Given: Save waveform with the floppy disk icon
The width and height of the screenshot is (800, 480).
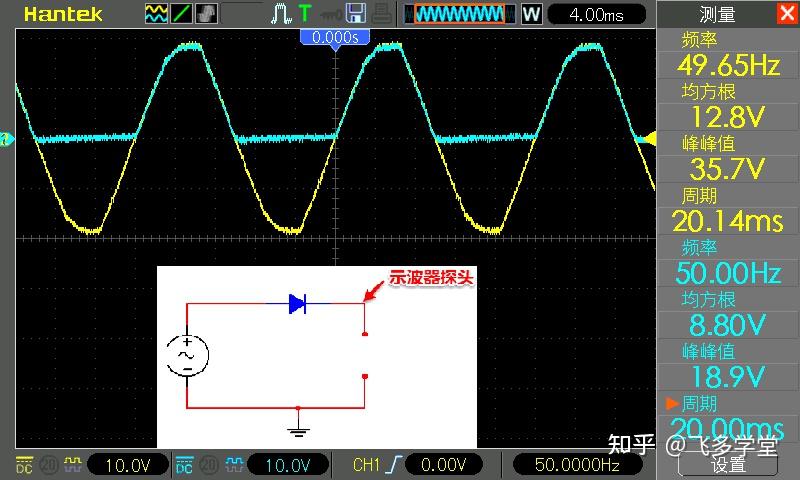Looking at the screenshot, I should (x=356, y=14).
